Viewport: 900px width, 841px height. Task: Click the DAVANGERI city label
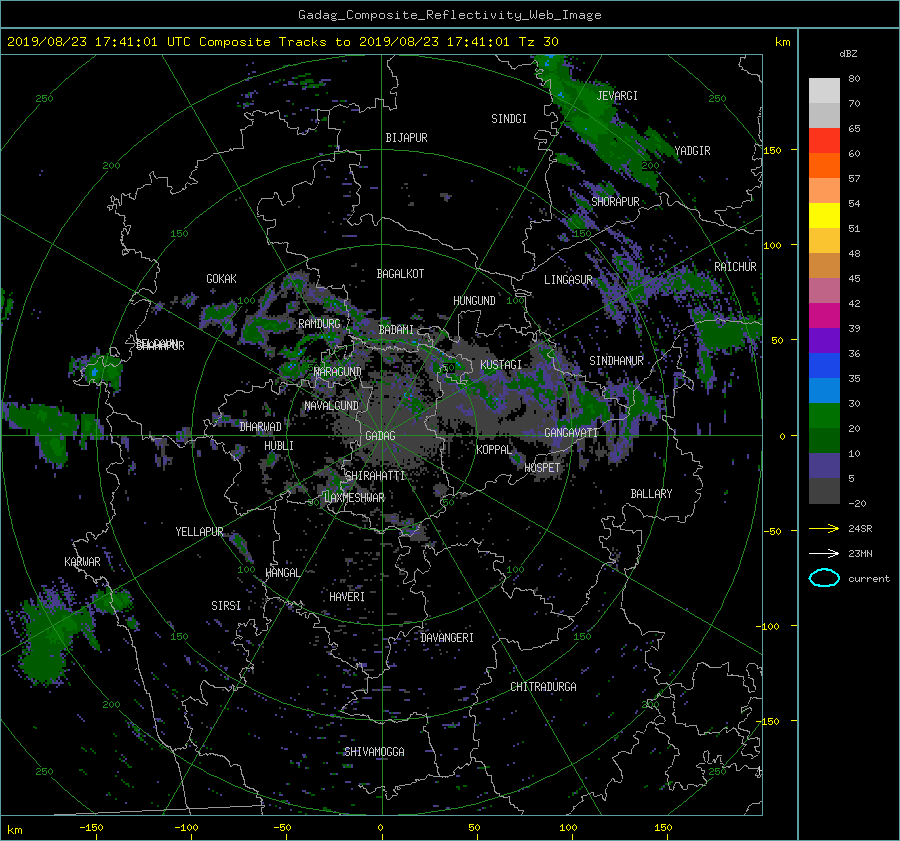click(447, 638)
